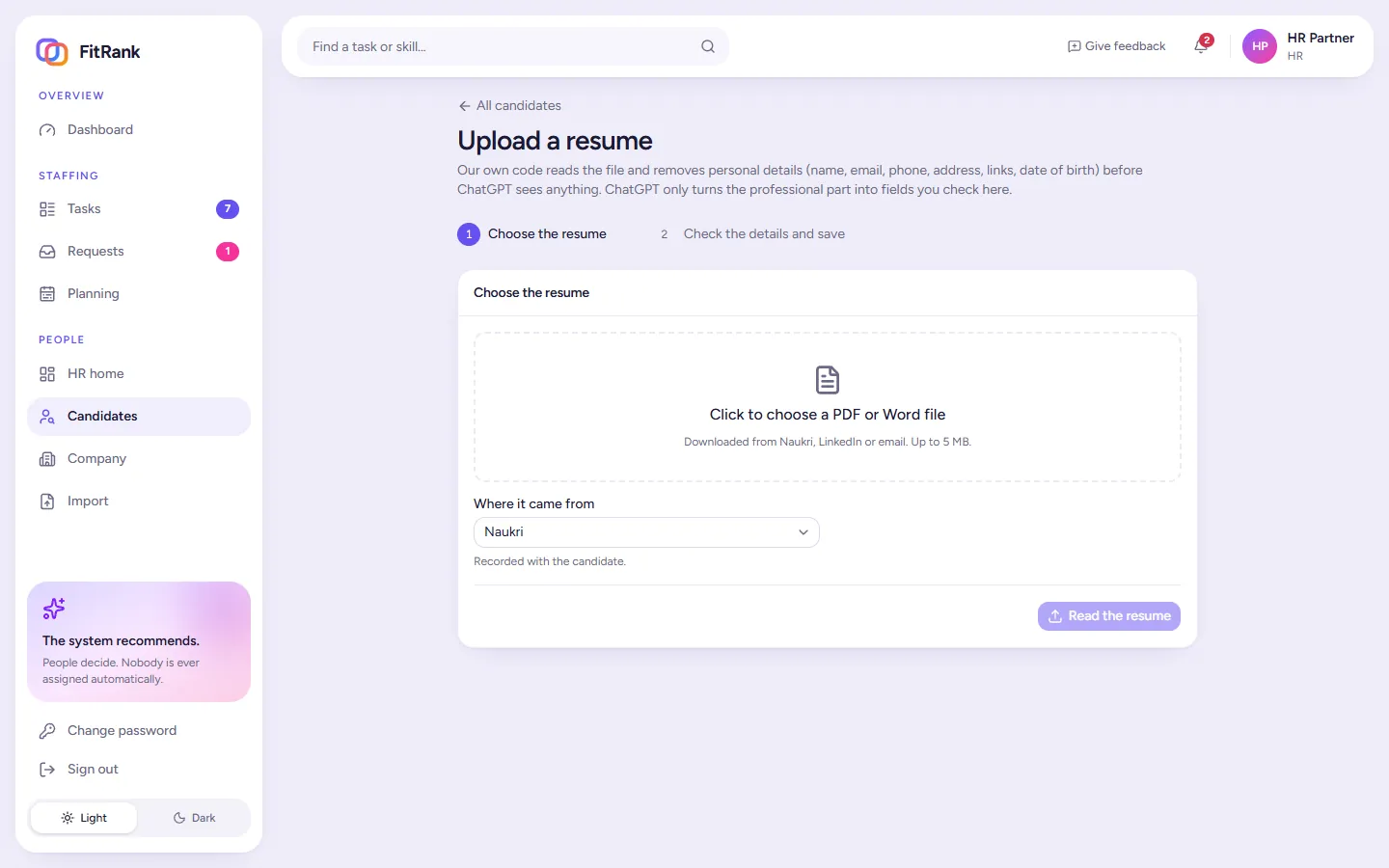Open Import in sidebar
Screen dimensions: 1389x868
point(139,502)
